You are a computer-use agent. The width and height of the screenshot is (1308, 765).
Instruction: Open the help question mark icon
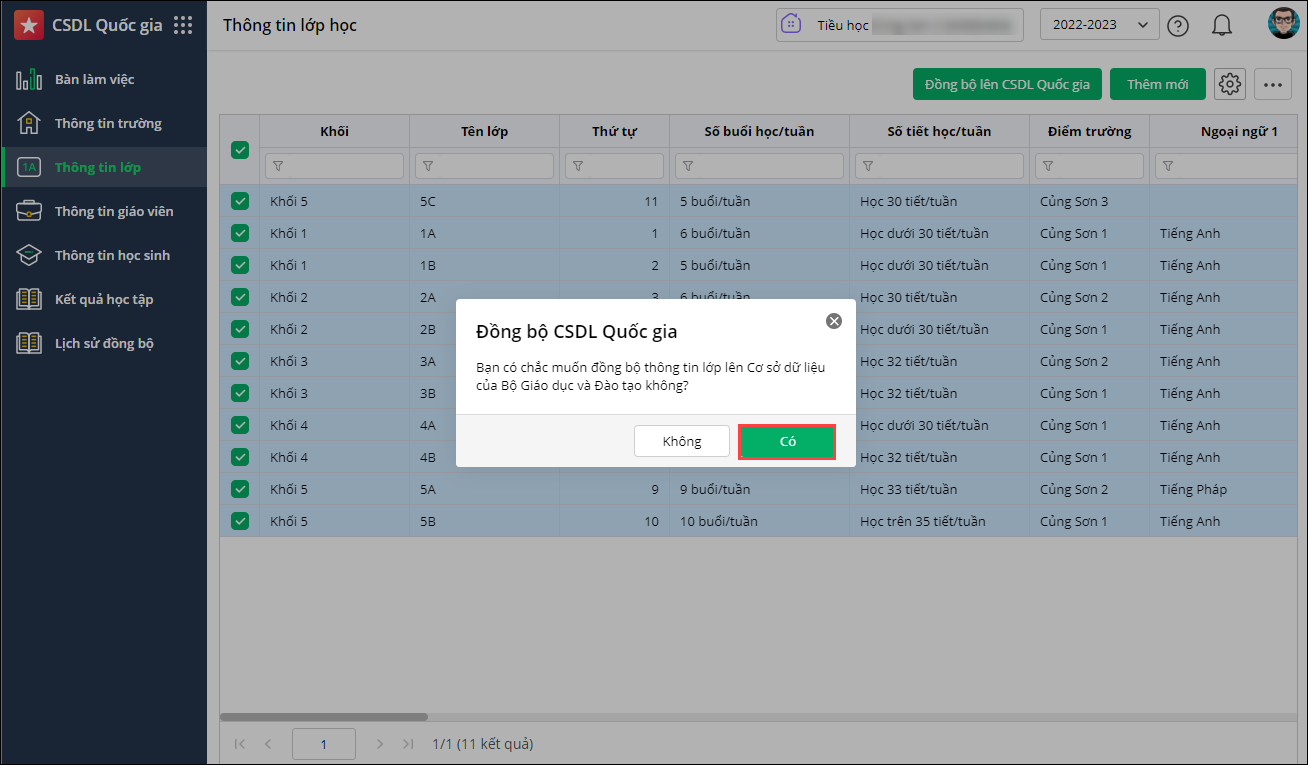(x=1178, y=26)
